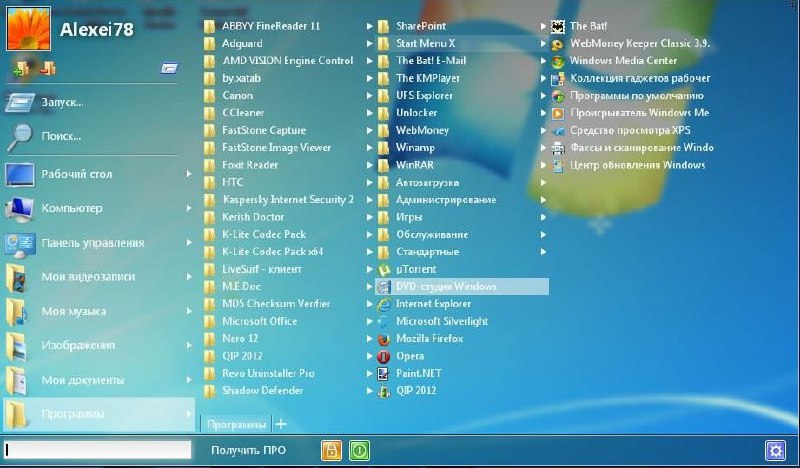Launch µTorrent from the programs list

pos(384,269)
